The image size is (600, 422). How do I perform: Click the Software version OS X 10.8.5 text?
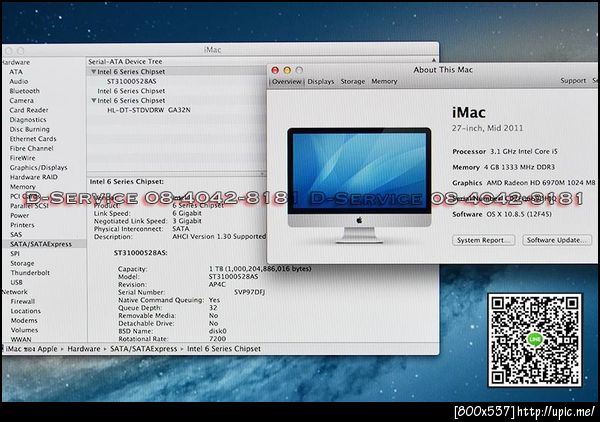pos(519,214)
